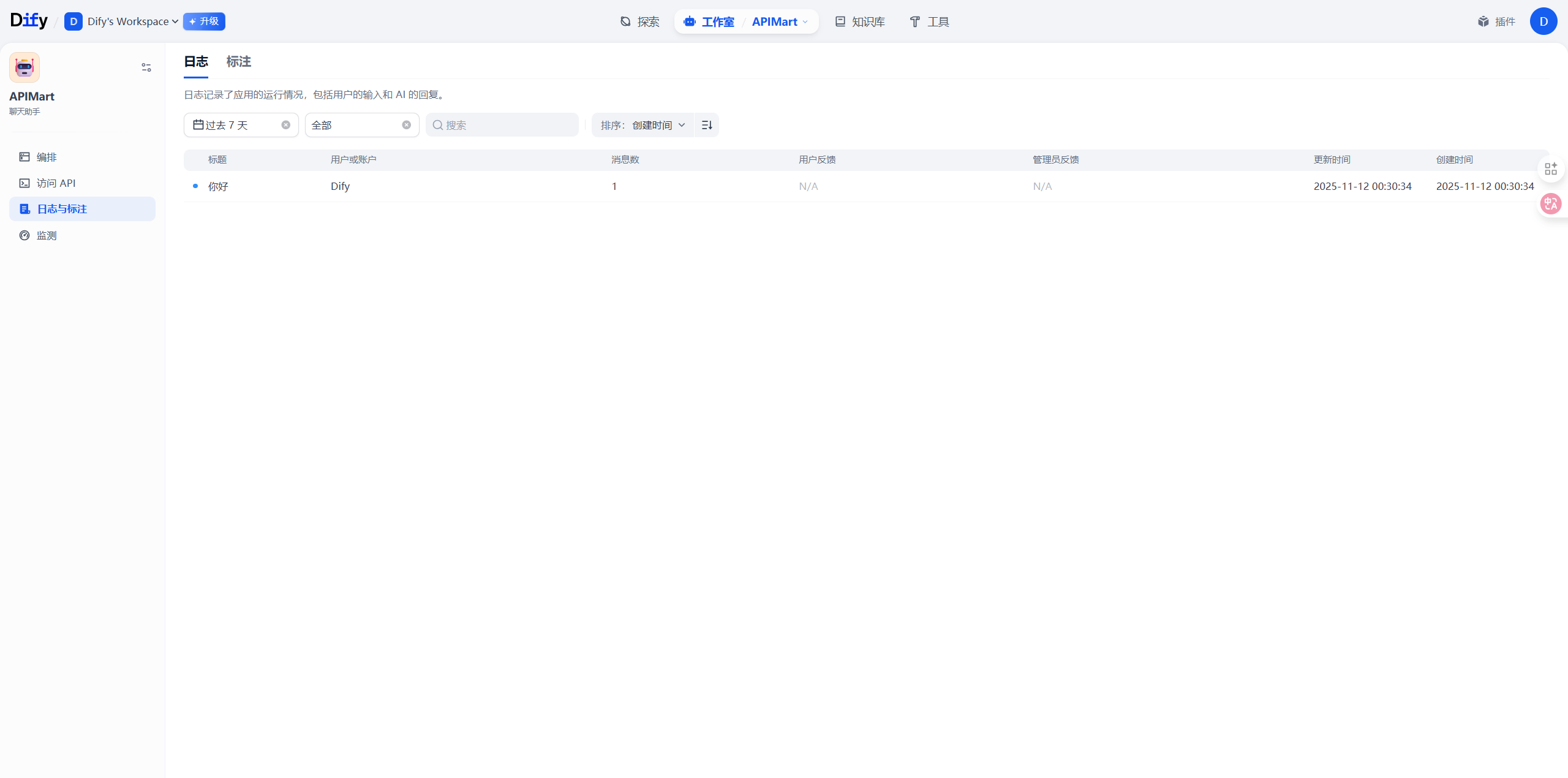Expand Dify's Workspace switcher
Image resolution: width=1568 pixels, height=778 pixels.
[132, 21]
